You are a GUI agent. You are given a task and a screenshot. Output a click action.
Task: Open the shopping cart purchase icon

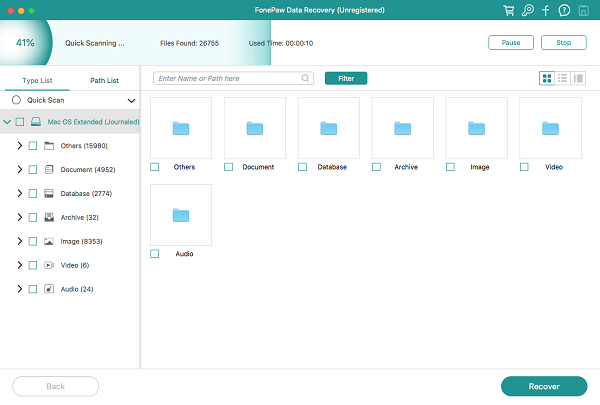click(x=509, y=10)
